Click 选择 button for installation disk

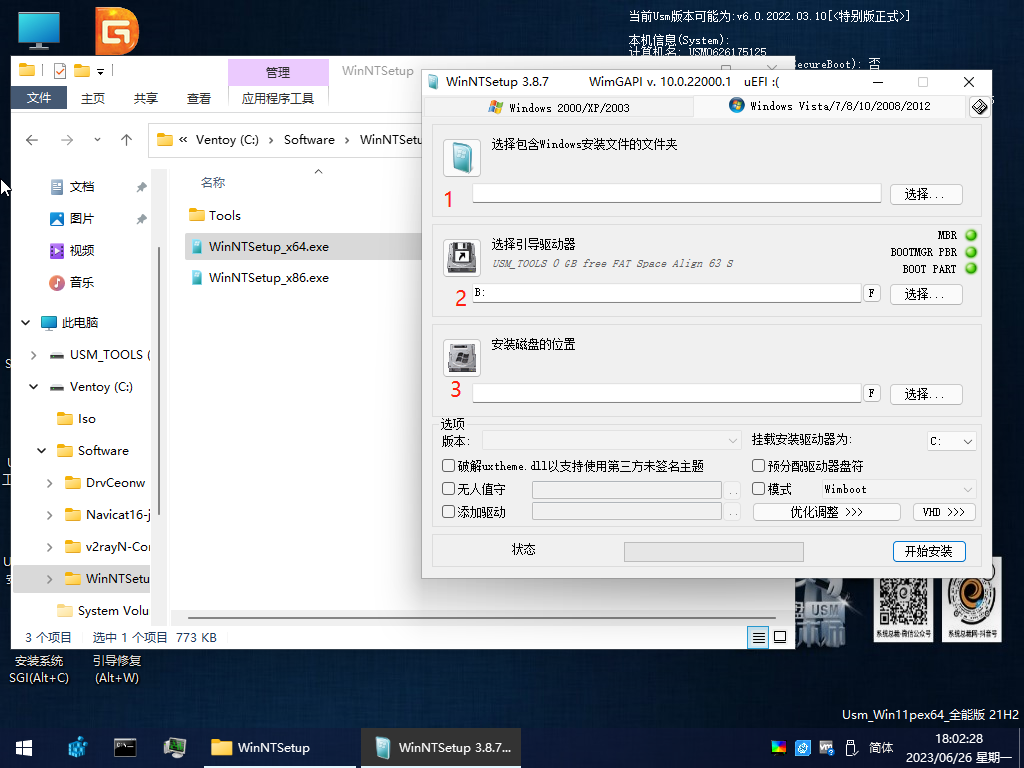pyautogui.click(x=925, y=394)
